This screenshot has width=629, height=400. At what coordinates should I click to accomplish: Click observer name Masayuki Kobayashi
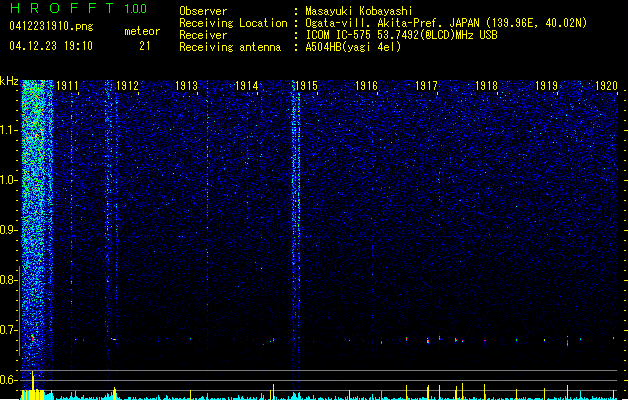point(359,11)
